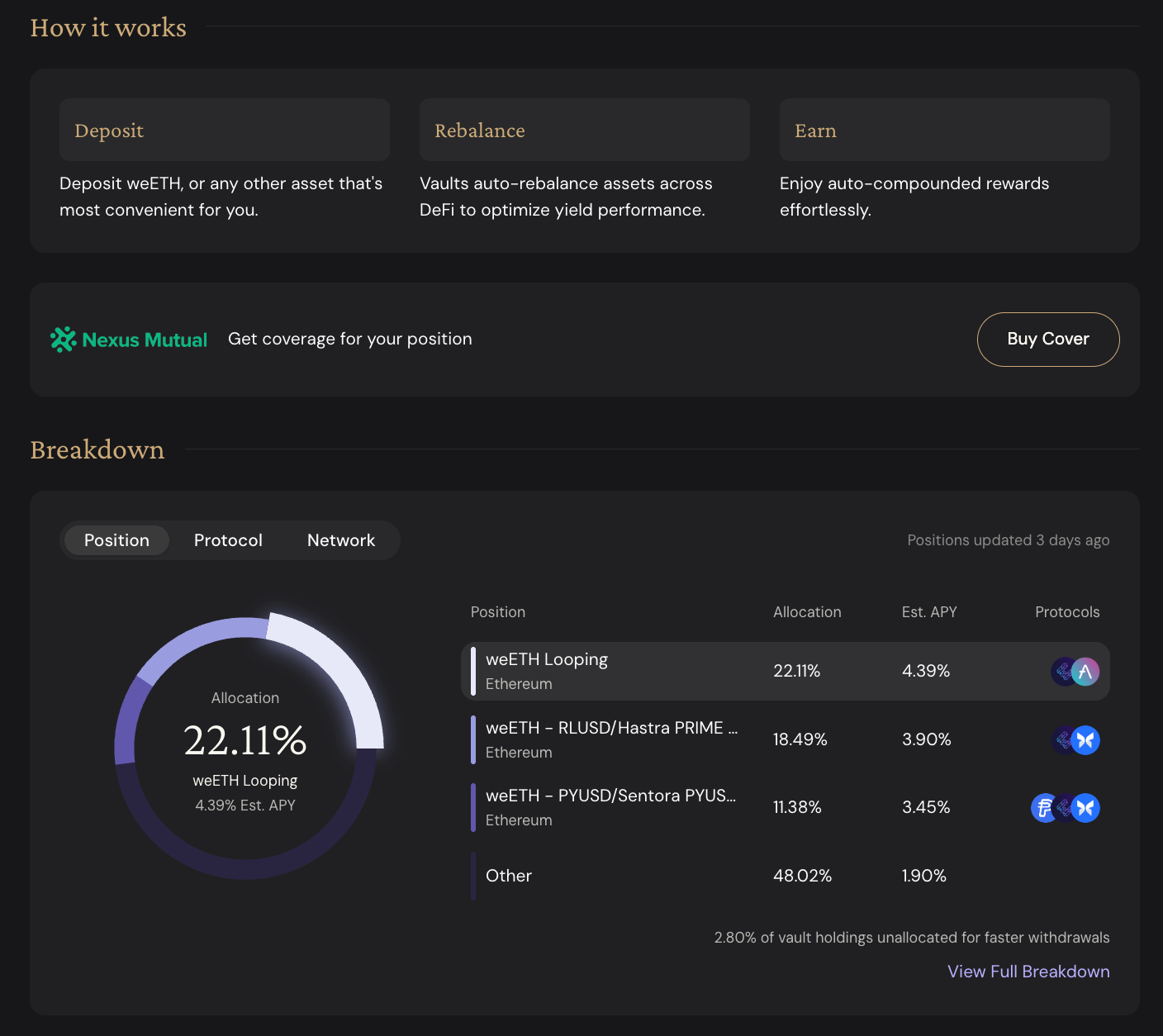Select the Position breakdown tab

click(116, 540)
